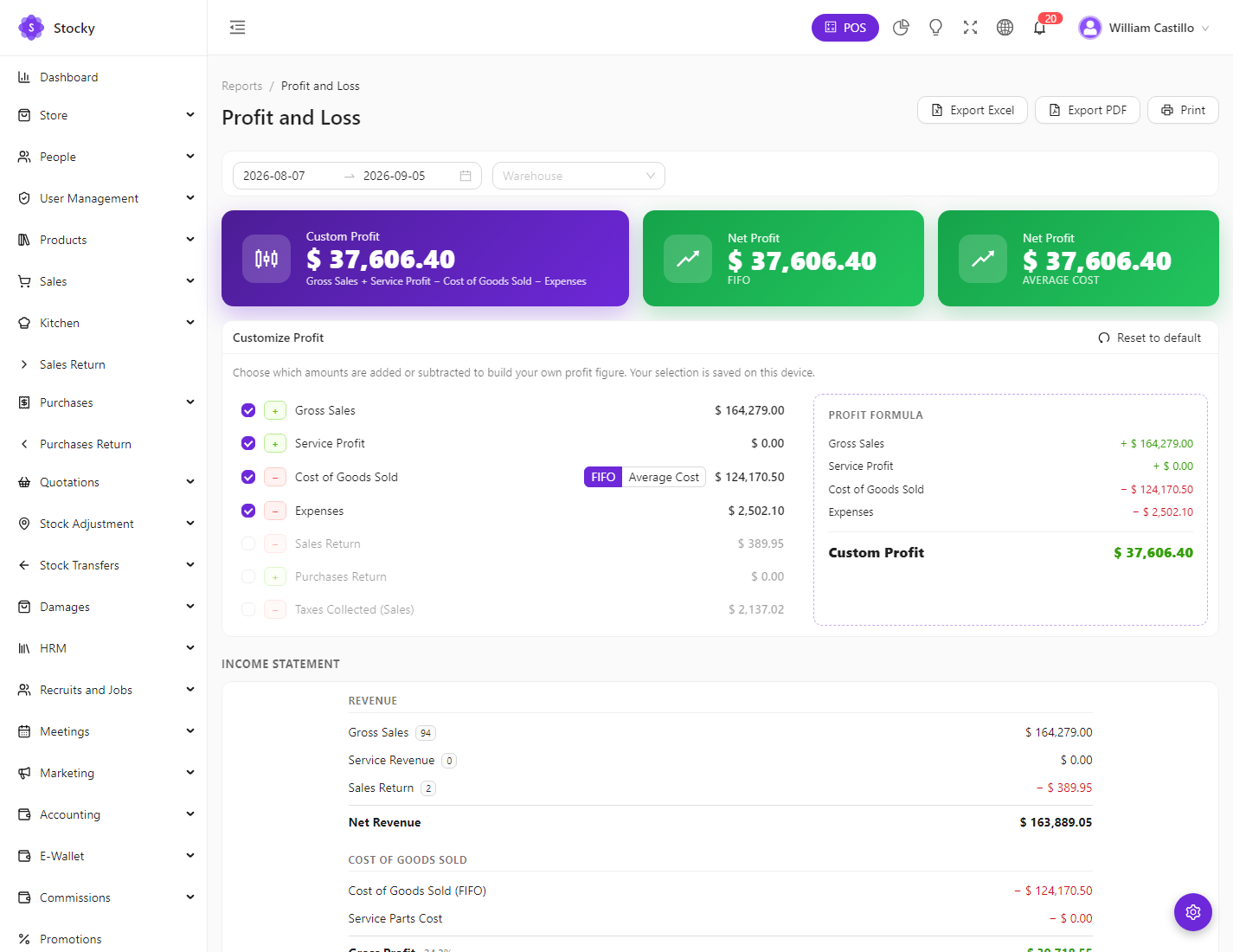
Task: Check the Sales Return checkbox
Action: click(x=248, y=544)
